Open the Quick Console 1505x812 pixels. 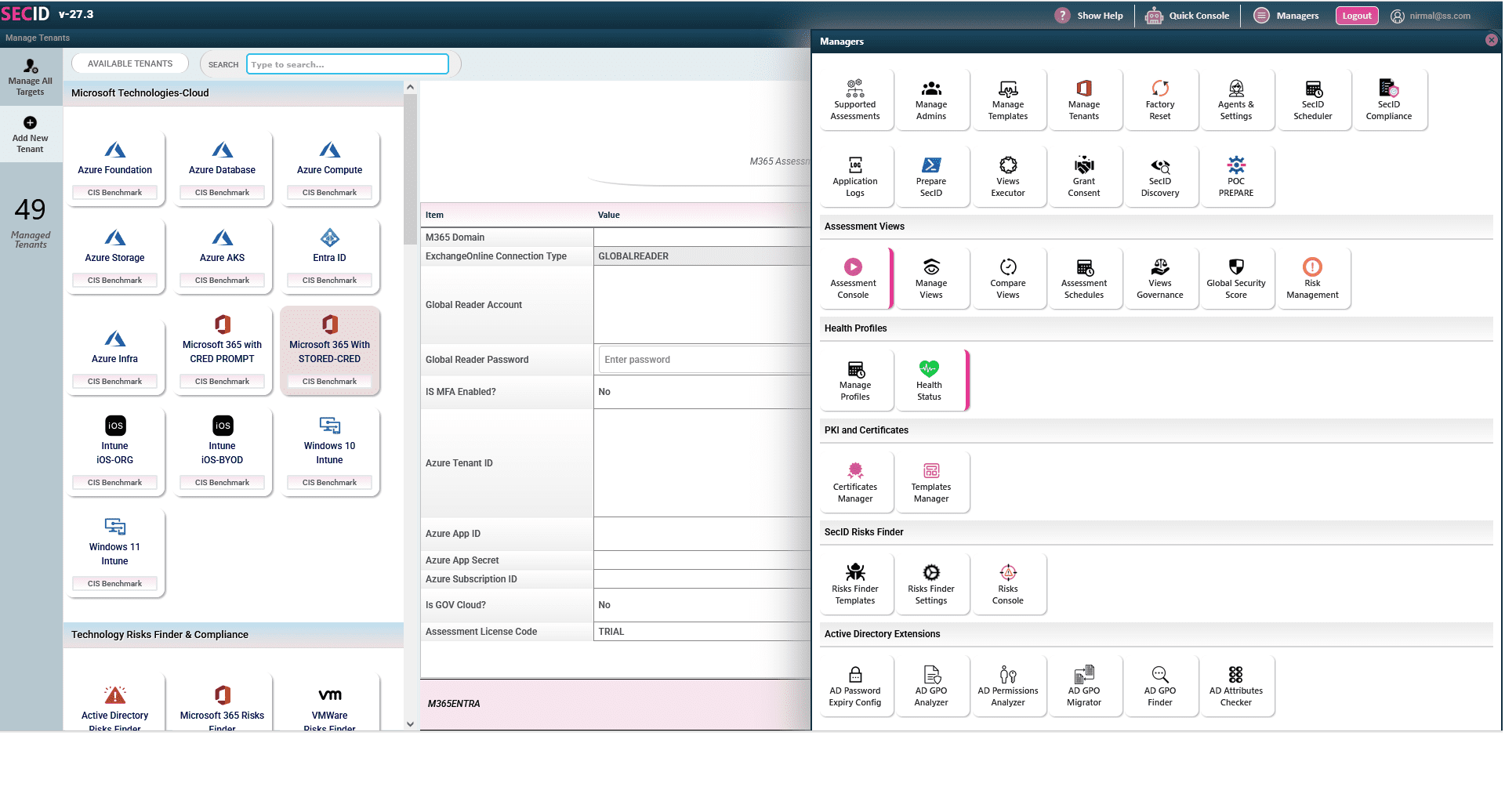[1188, 16]
